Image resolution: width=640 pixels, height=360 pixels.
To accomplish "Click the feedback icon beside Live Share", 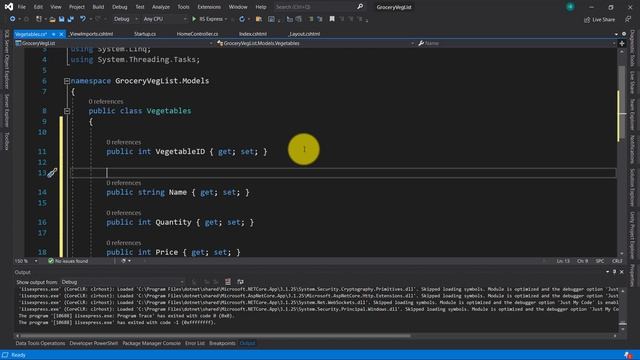I will [628, 19].
